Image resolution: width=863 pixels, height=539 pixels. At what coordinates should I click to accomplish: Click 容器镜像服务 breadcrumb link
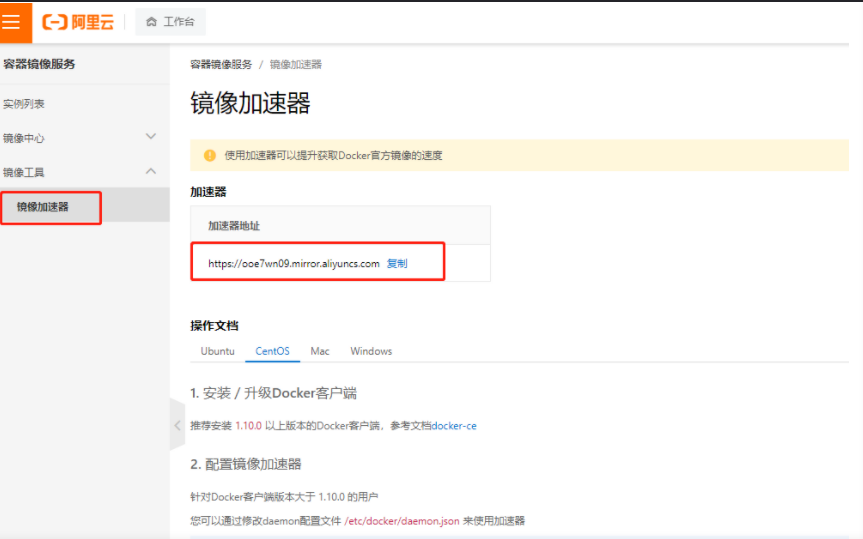pos(221,64)
